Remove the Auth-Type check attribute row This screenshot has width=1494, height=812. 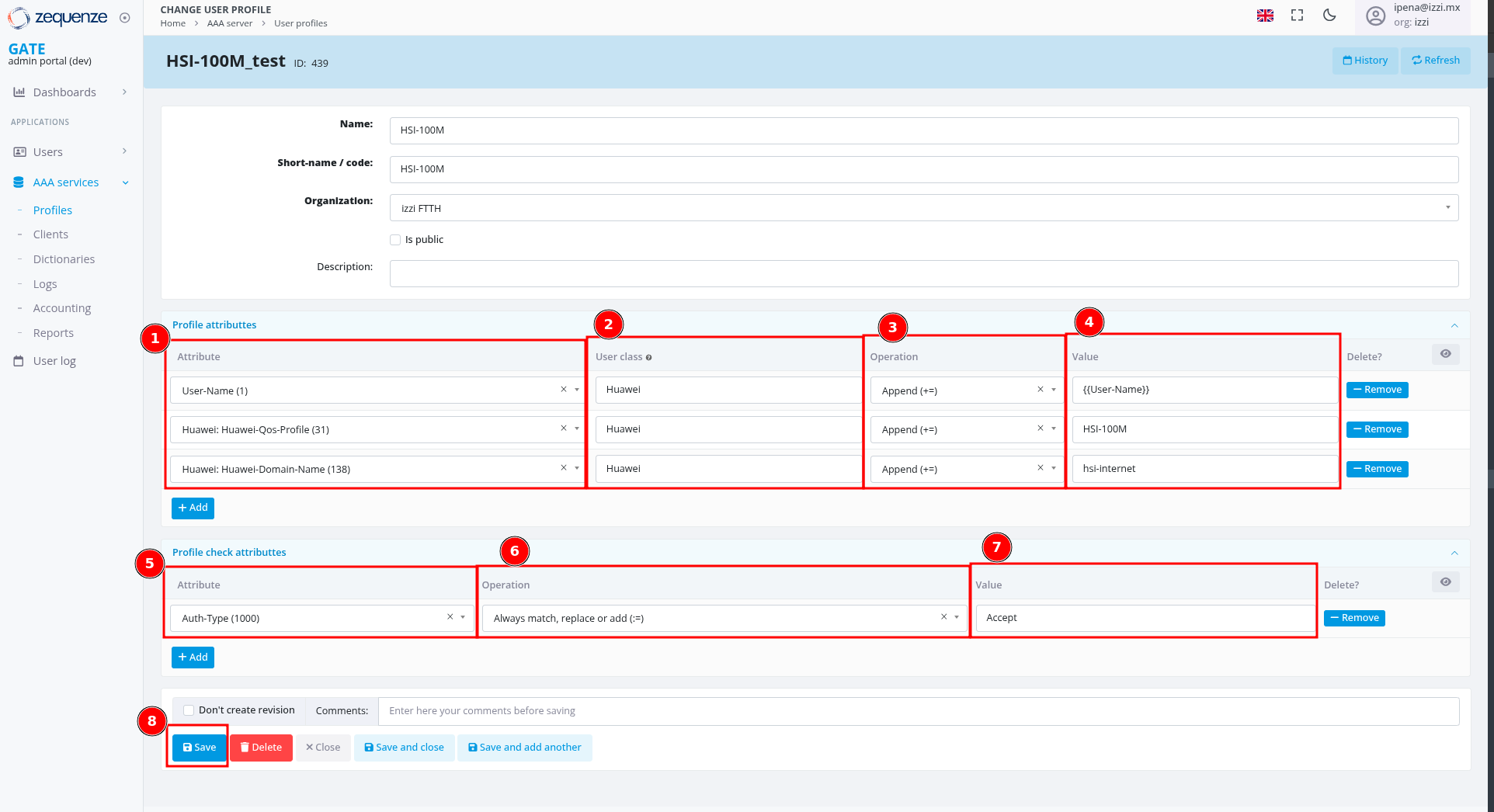(1353, 618)
